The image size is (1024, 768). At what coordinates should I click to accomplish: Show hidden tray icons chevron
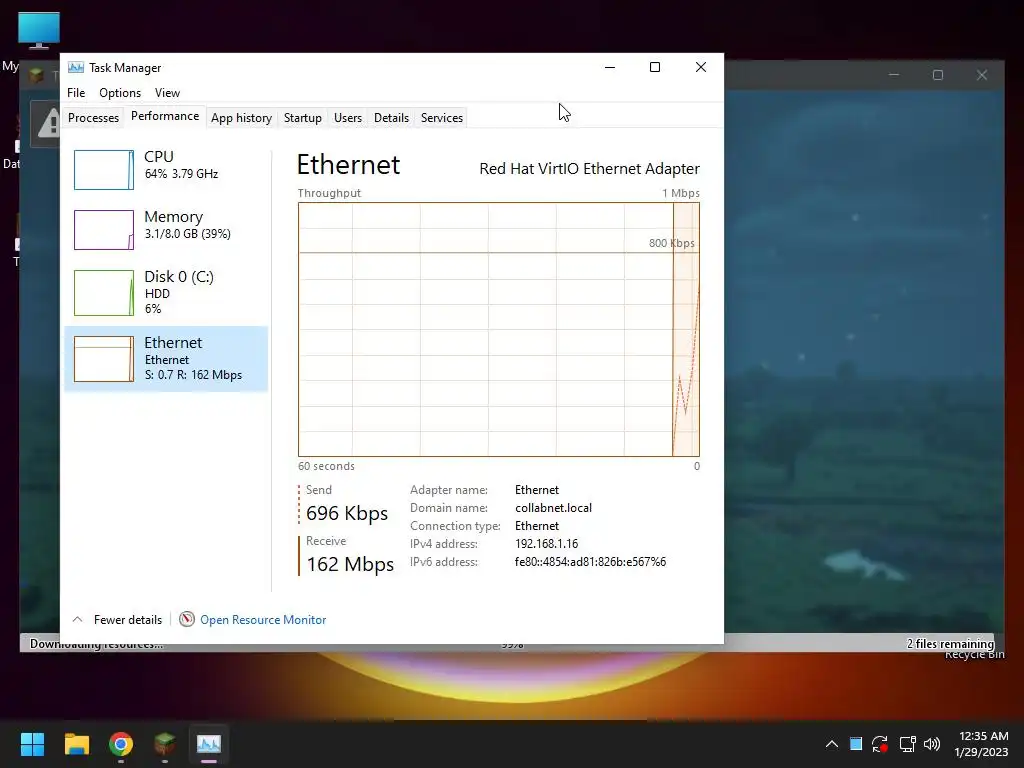coord(831,744)
